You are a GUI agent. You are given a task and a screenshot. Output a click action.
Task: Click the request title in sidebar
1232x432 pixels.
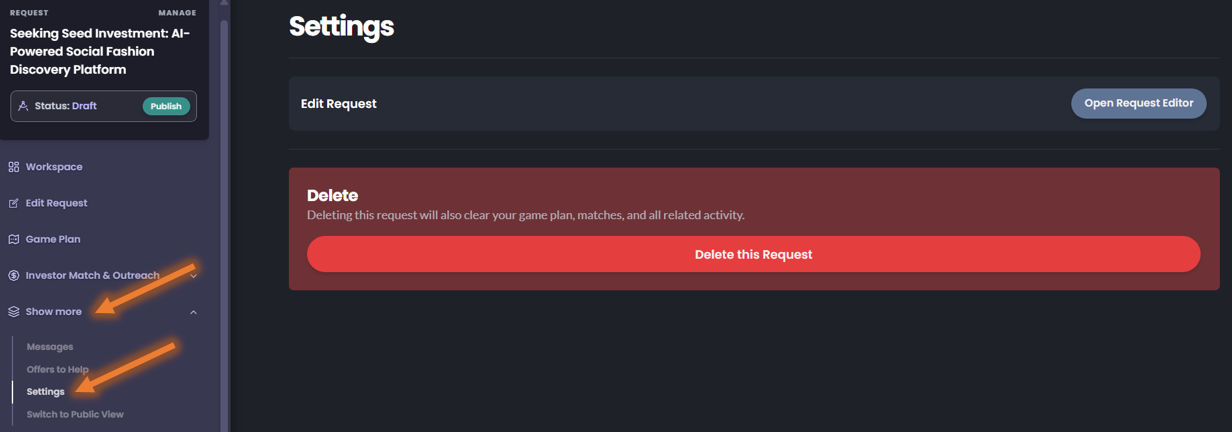pyautogui.click(x=100, y=51)
